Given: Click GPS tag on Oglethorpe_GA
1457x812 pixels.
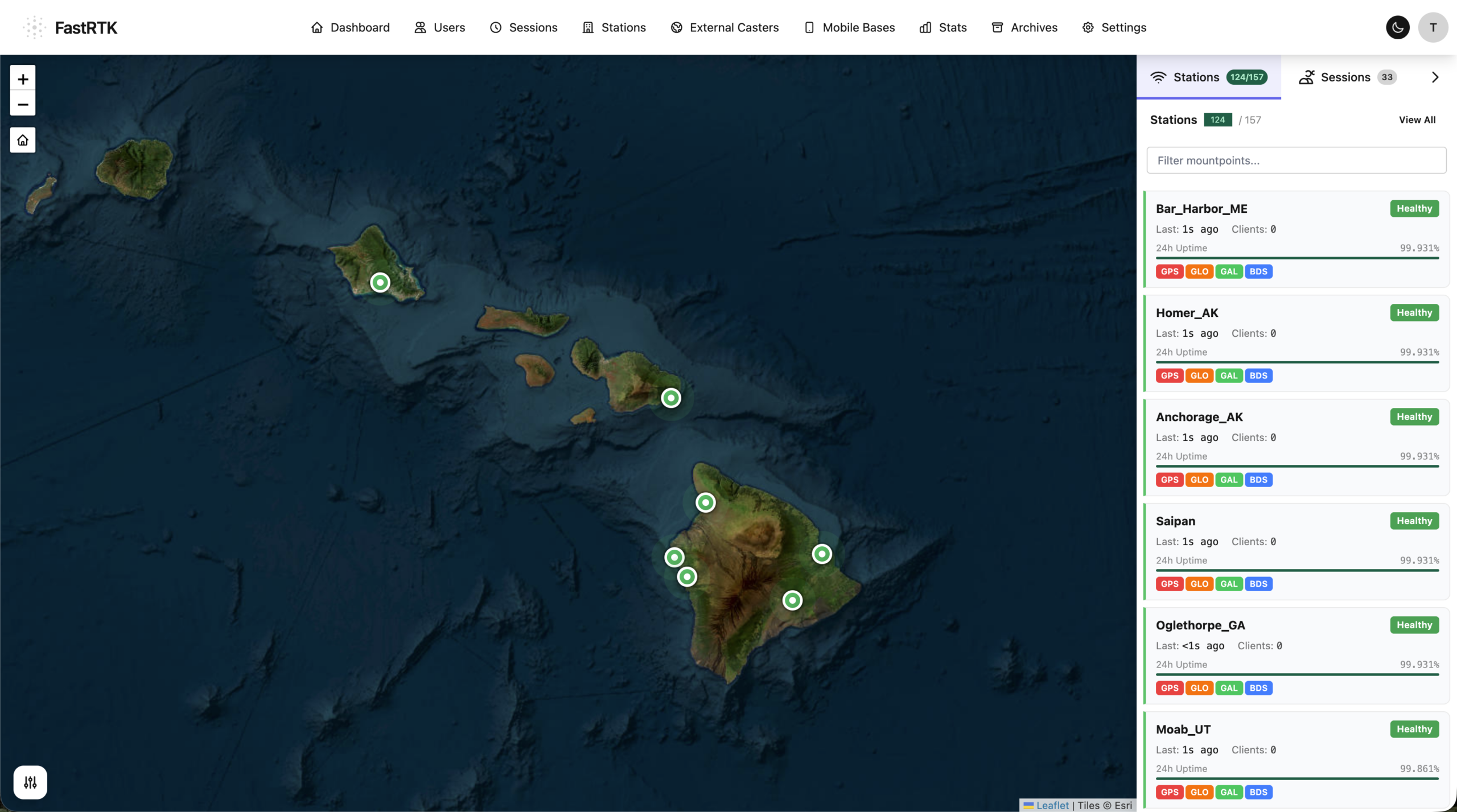Looking at the screenshot, I should pos(1170,689).
